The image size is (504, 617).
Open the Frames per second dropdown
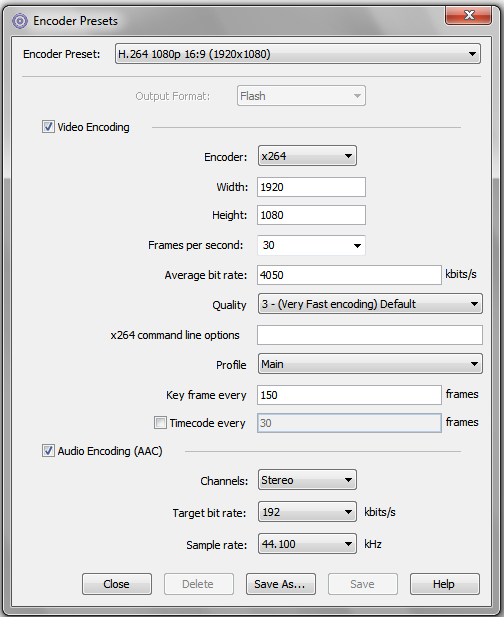tap(311, 245)
